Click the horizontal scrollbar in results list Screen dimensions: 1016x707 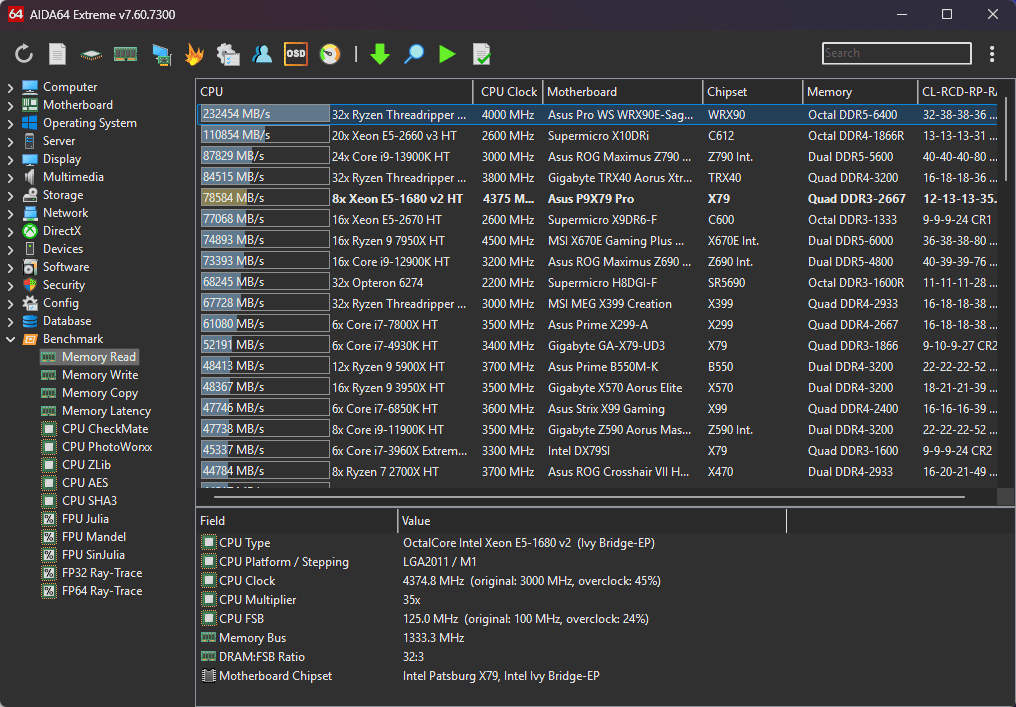pyautogui.click(x=590, y=496)
